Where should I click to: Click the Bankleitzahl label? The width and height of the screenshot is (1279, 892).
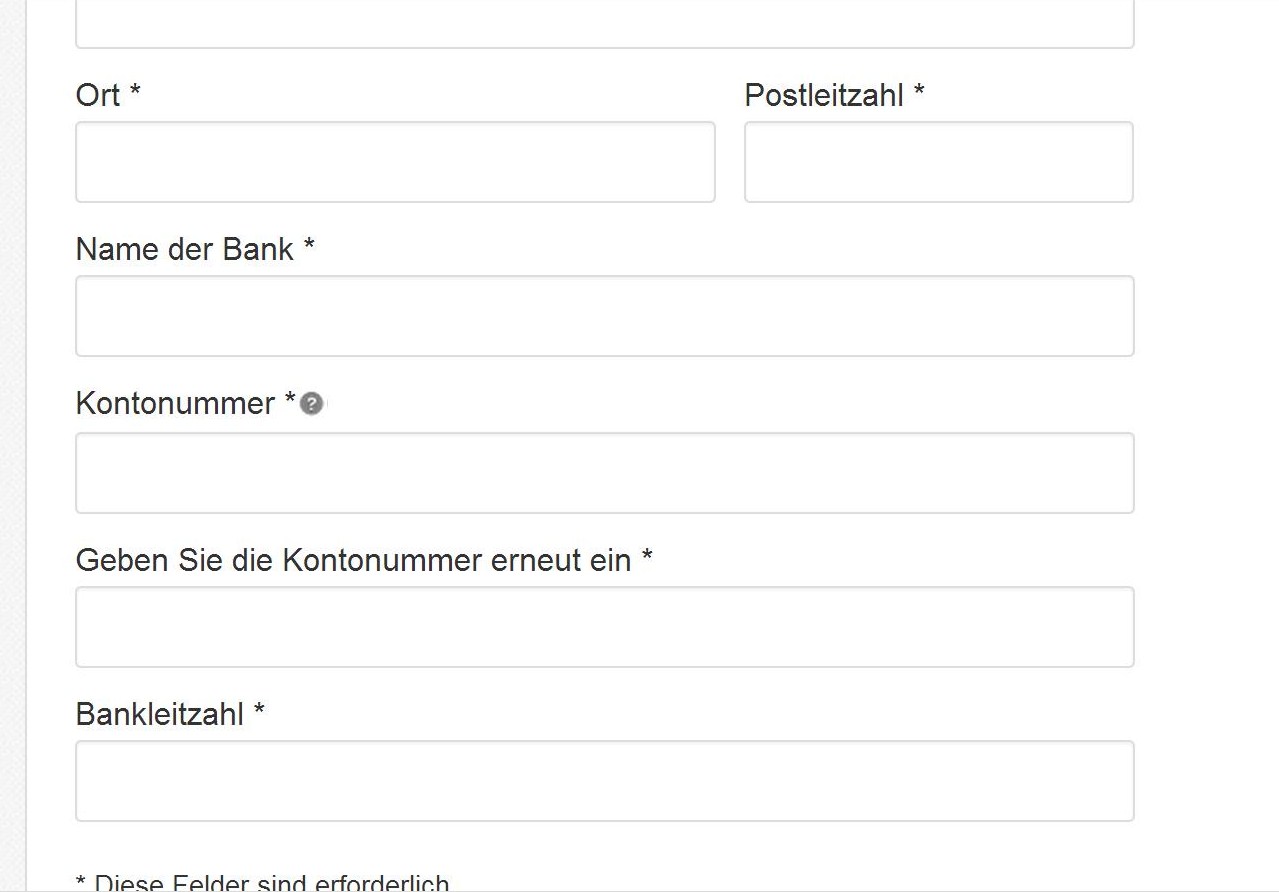pos(160,715)
